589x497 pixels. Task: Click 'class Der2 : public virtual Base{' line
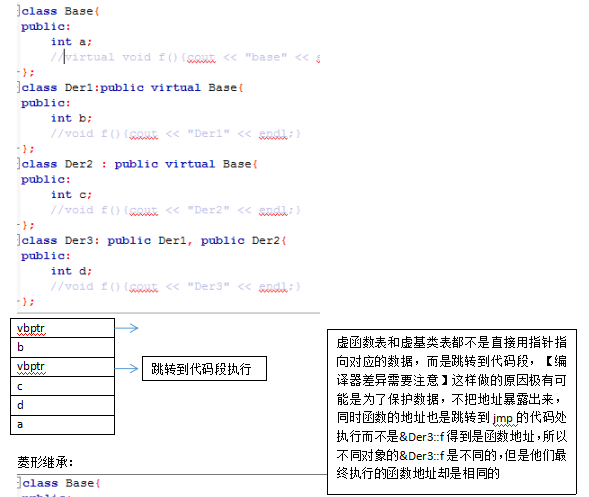[x=139, y=164]
